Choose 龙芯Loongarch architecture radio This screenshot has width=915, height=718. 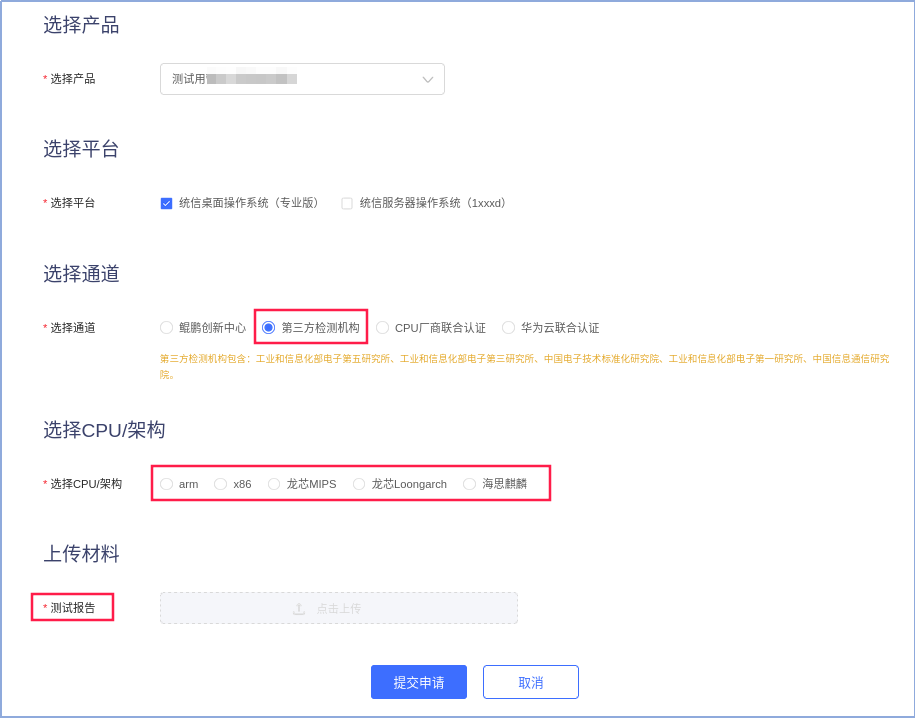pyautogui.click(x=359, y=484)
